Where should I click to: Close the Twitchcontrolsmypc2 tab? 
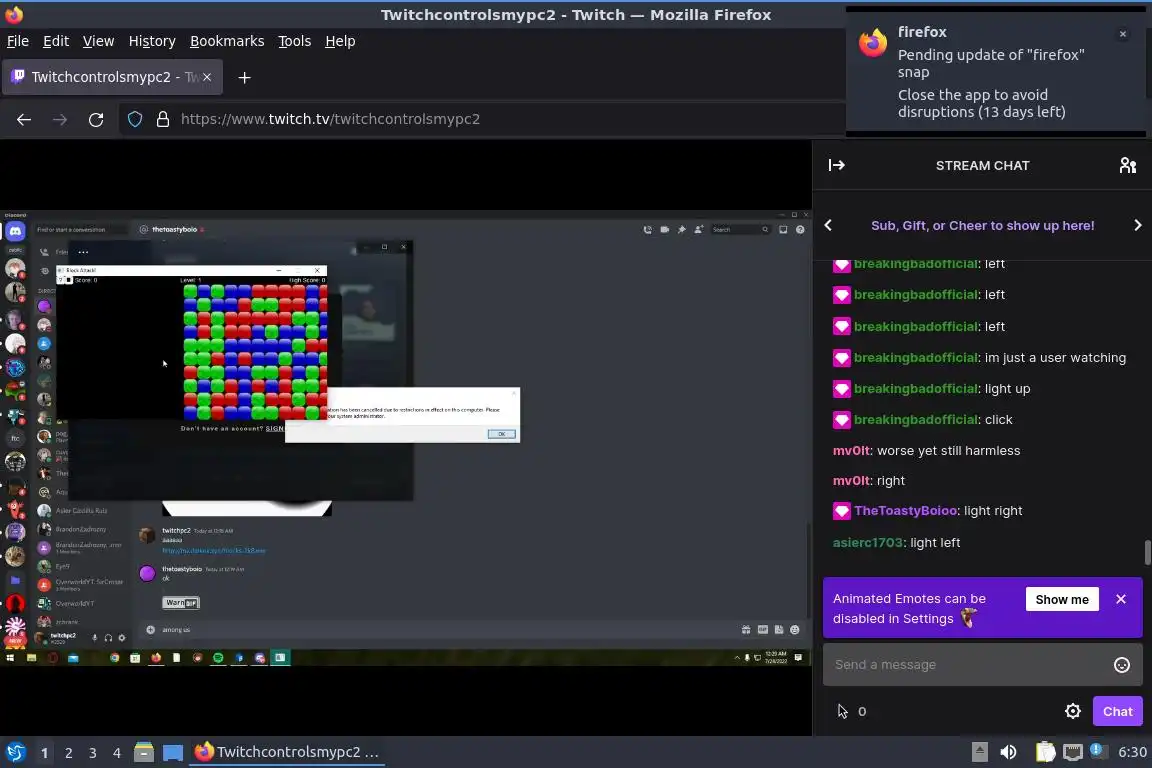coord(207,77)
